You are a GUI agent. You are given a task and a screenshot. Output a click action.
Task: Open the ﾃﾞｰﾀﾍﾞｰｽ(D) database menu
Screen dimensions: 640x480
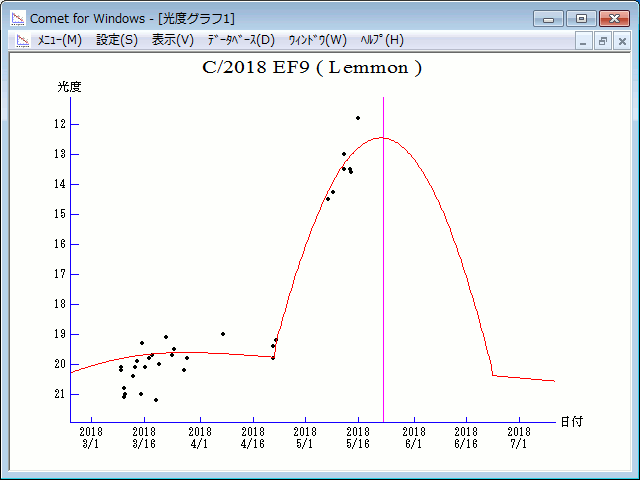(x=240, y=40)
